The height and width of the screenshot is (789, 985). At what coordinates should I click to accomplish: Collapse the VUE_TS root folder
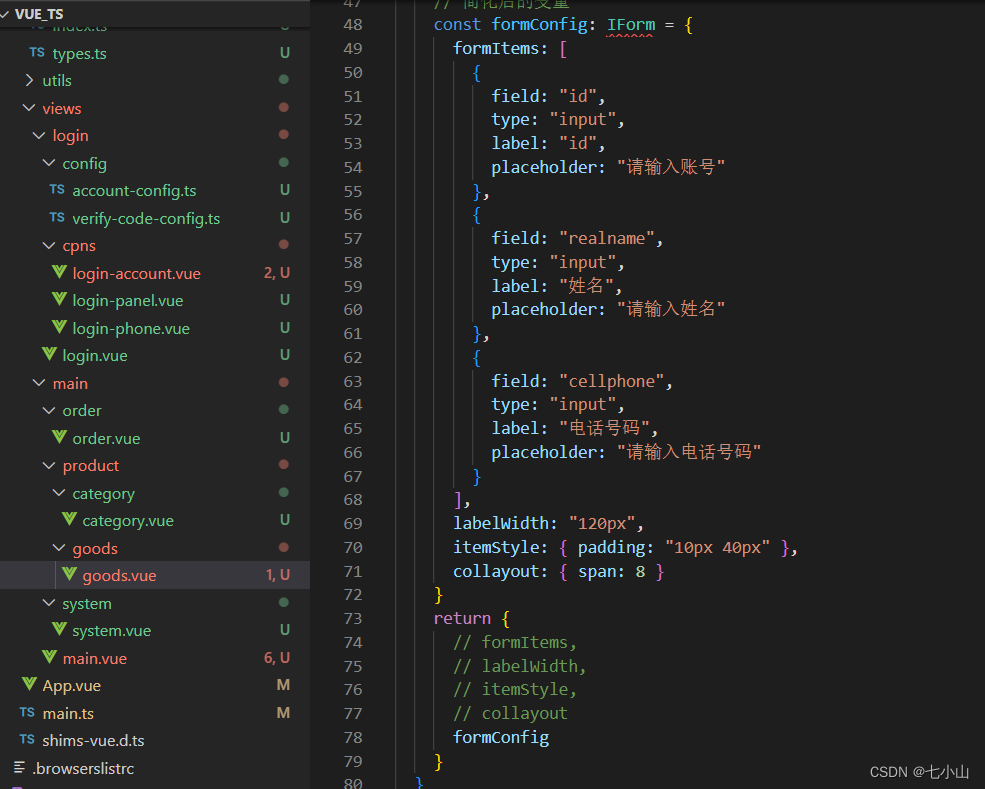(7, 14)
